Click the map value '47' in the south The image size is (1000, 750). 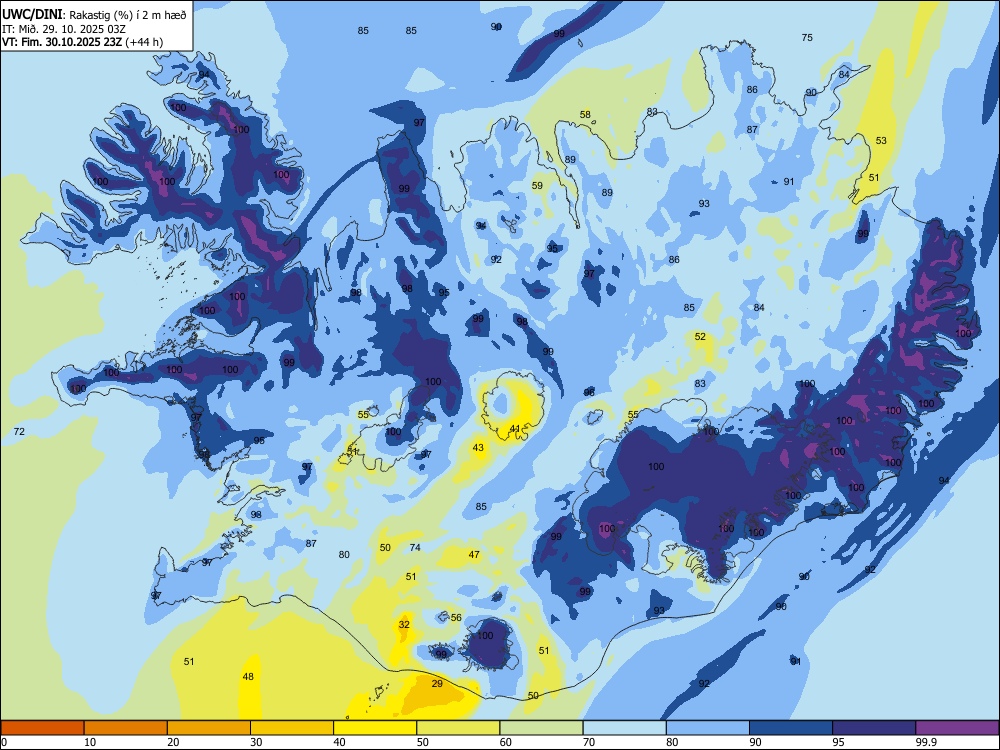click(x=474, y=555)
